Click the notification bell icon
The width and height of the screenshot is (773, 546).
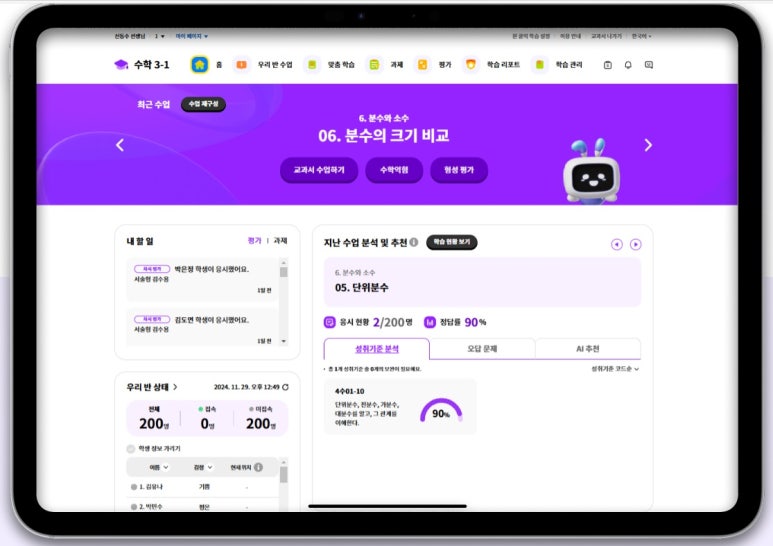click(x=628, y=65)
